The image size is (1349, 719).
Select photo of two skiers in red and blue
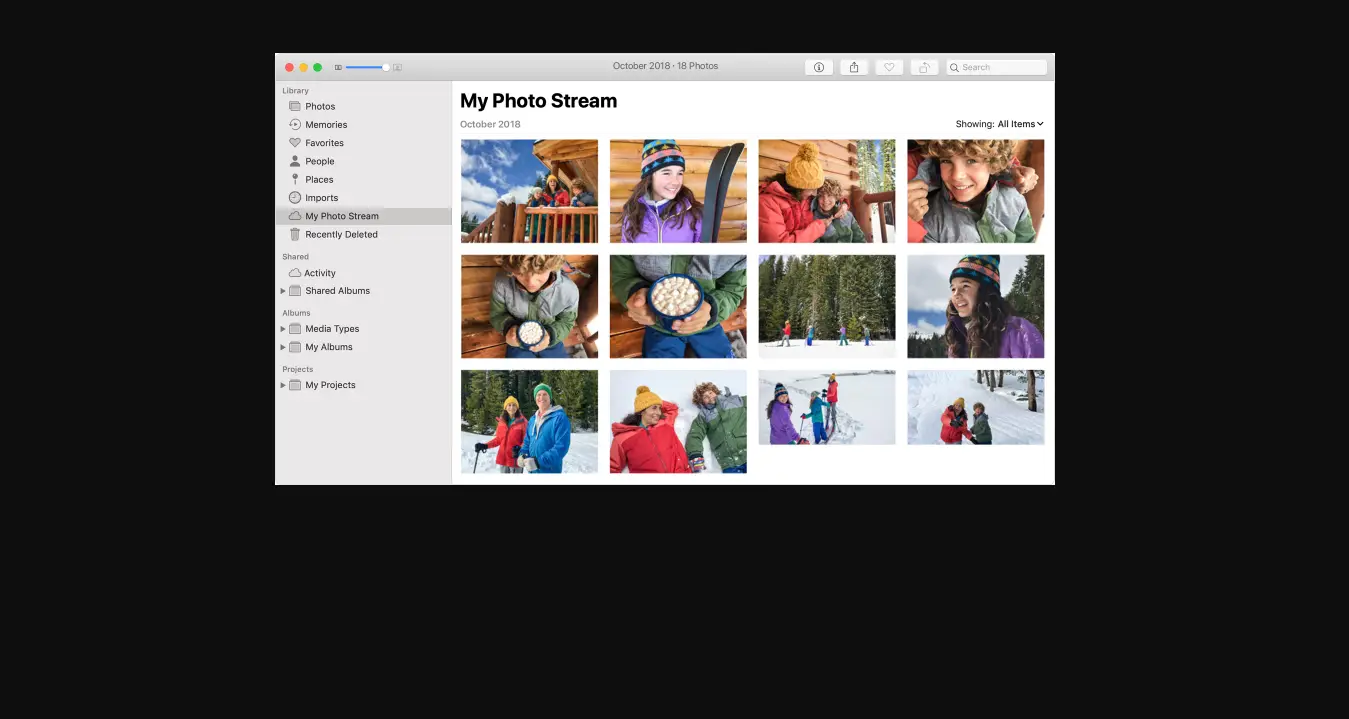529,421
